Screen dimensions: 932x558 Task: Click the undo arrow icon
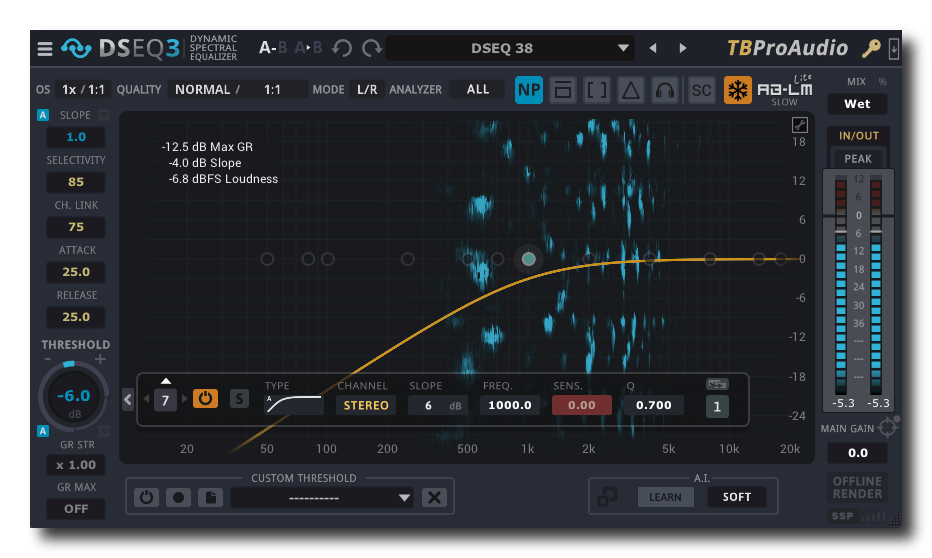[x=342, y=48]
